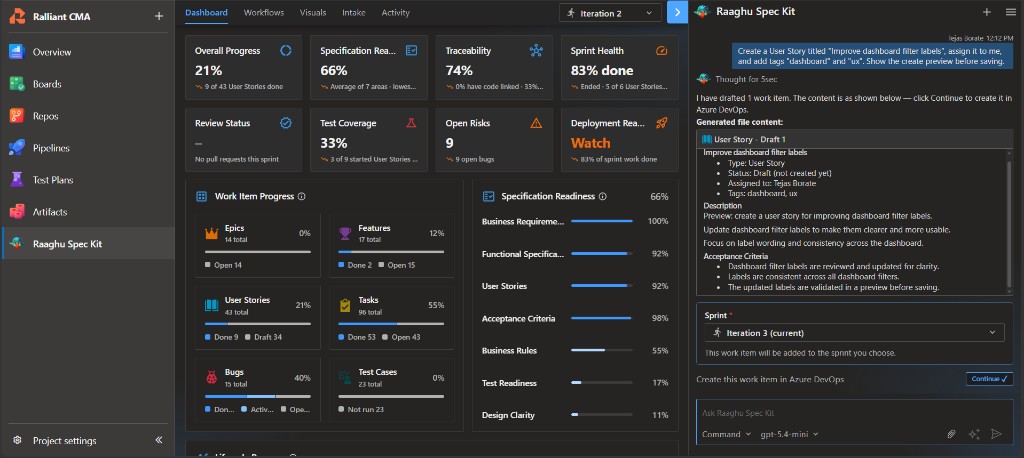Open the Command mode dropdown

click(x=726, y=434)
